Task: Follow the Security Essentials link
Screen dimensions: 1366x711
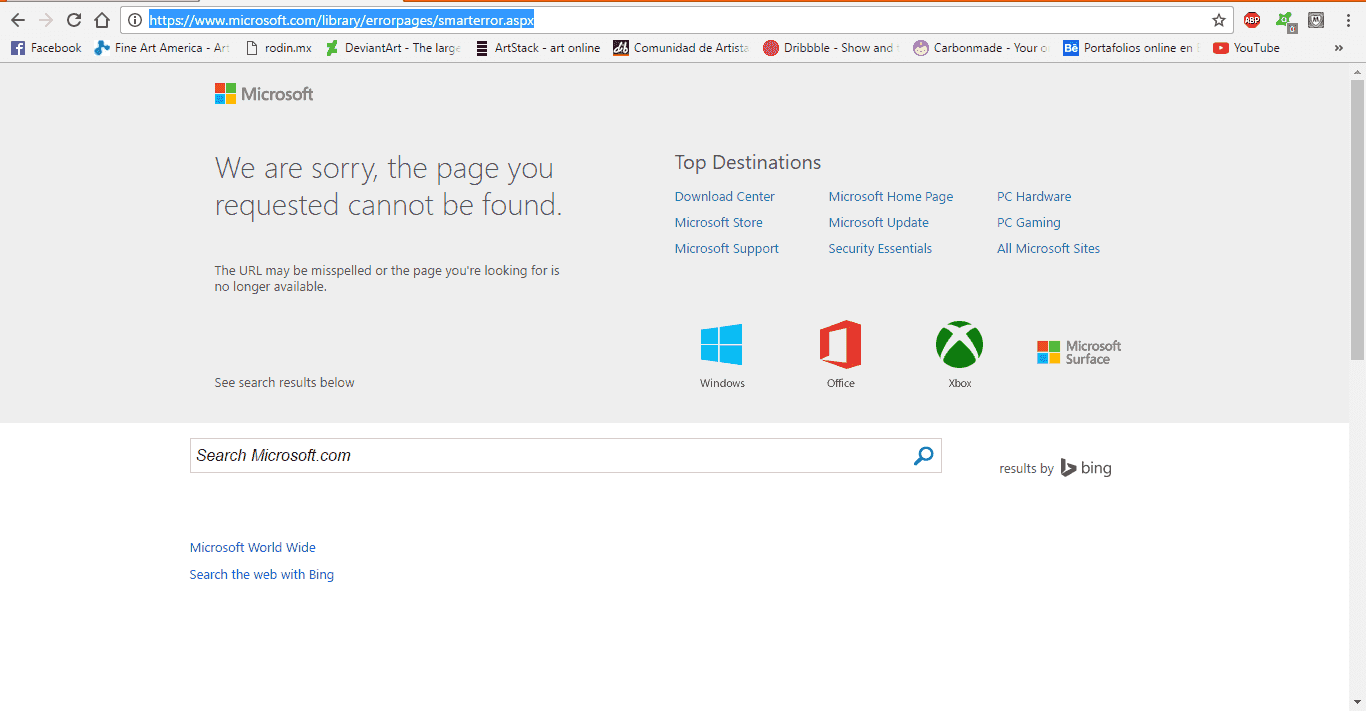Action: pos(880,249)
